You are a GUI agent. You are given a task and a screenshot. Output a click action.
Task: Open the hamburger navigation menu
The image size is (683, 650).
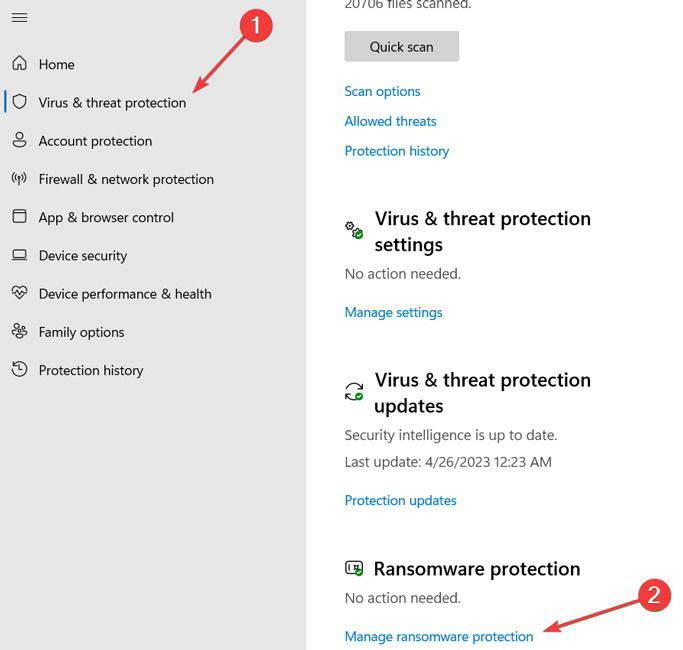pos(20,18)
